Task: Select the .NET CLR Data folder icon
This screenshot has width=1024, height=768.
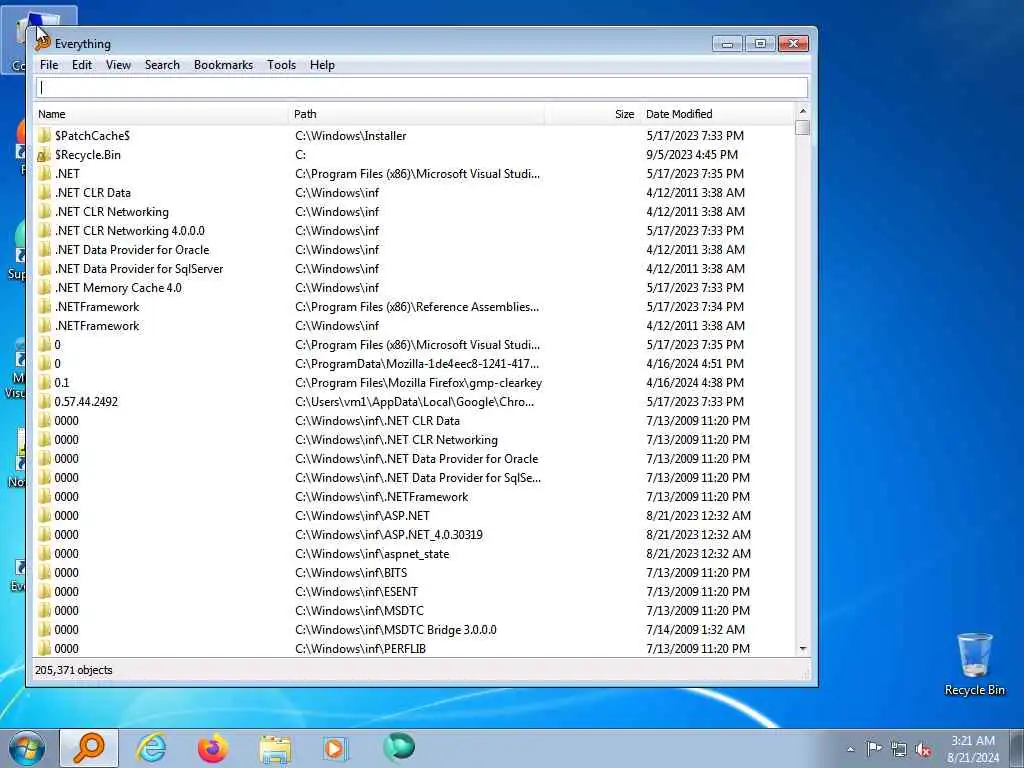Action: click(x=44, y=193)
